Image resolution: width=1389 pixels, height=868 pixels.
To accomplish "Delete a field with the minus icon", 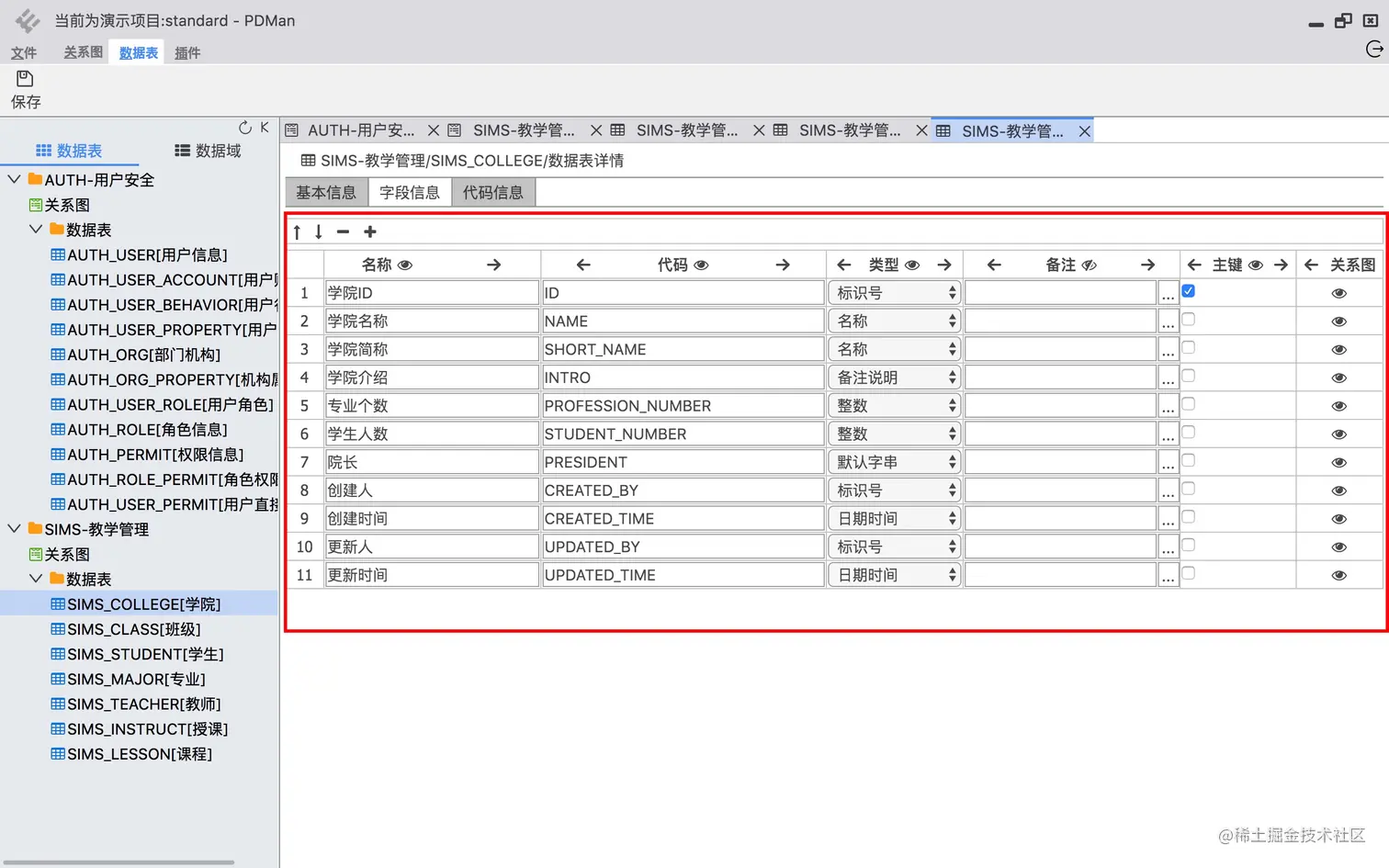I will pyautogui.click(x=343, y=232).
